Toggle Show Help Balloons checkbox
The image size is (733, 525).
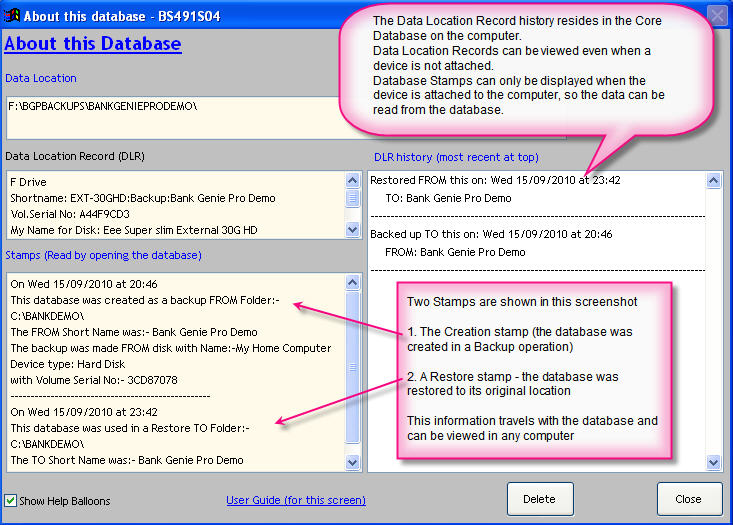[x=10, y=501]
